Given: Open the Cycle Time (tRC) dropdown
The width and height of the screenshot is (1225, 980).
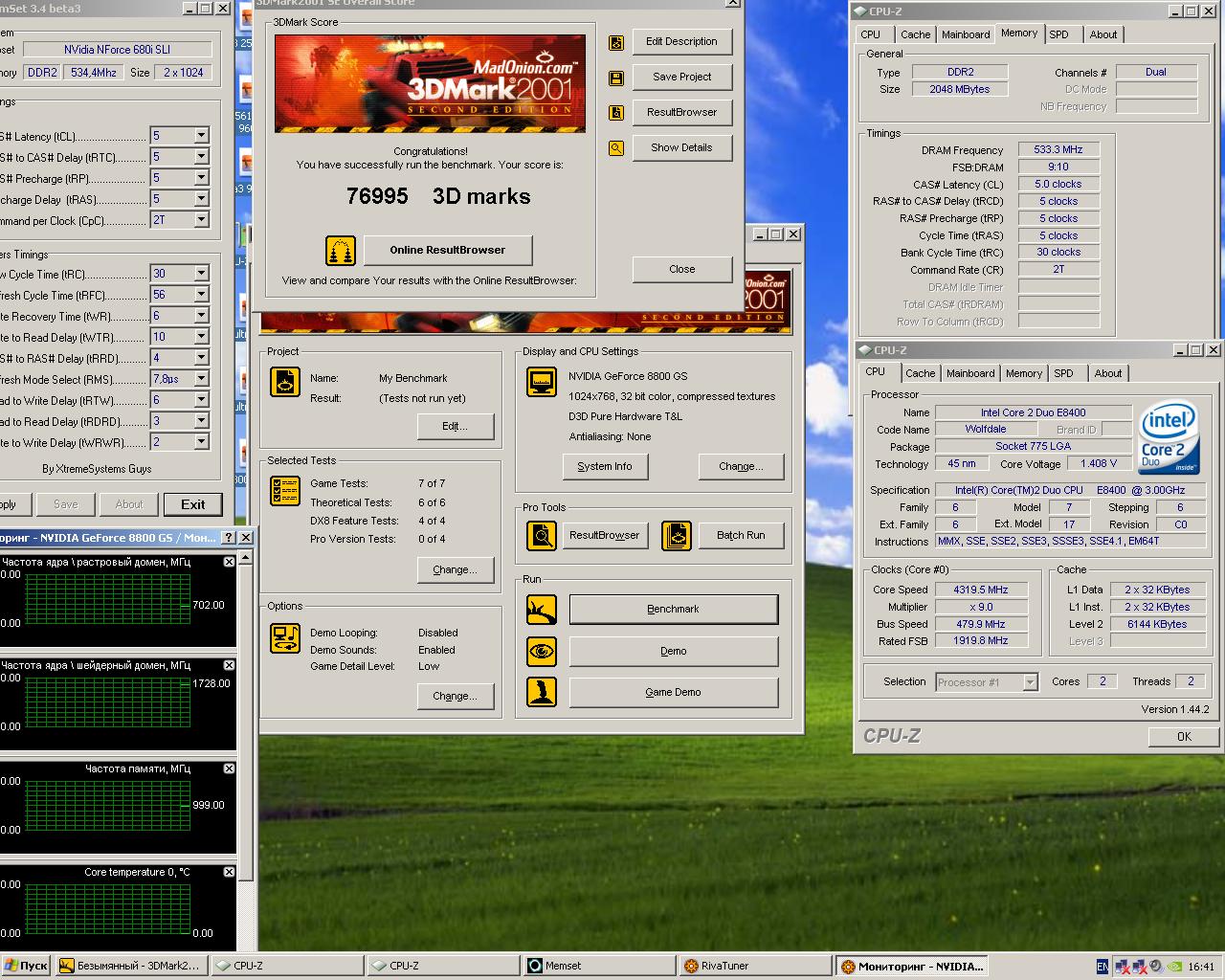Looking at the screenshot, I should pos(201,274).
